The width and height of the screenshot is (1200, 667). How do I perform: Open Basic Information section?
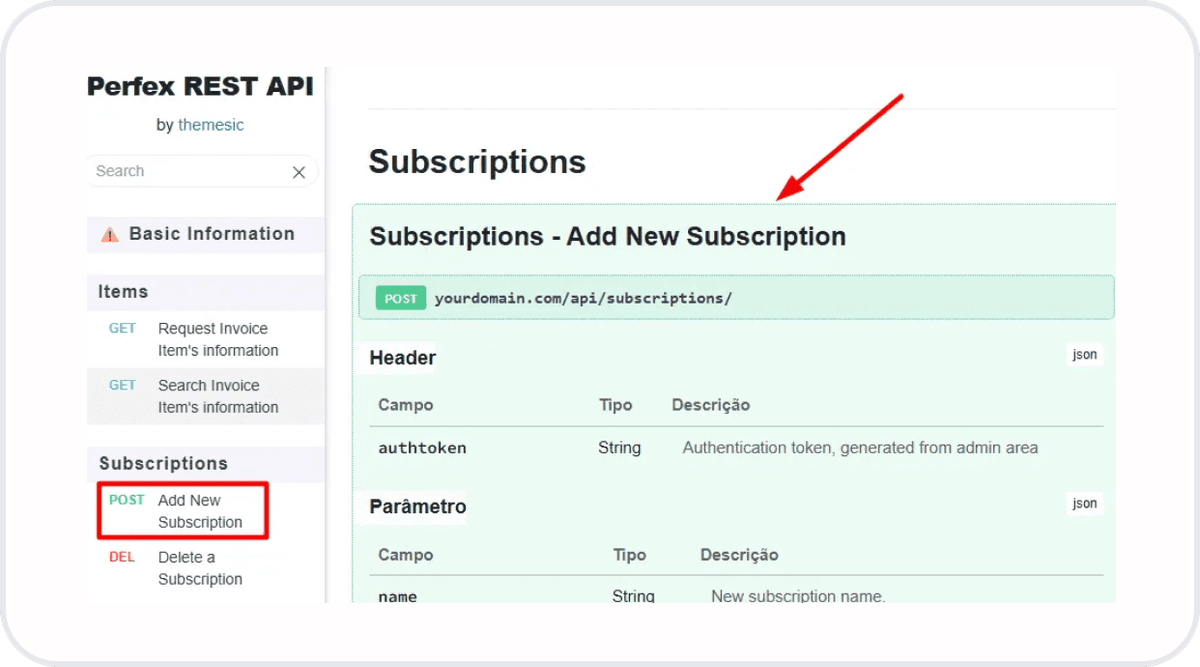click(x=205, y=234)
